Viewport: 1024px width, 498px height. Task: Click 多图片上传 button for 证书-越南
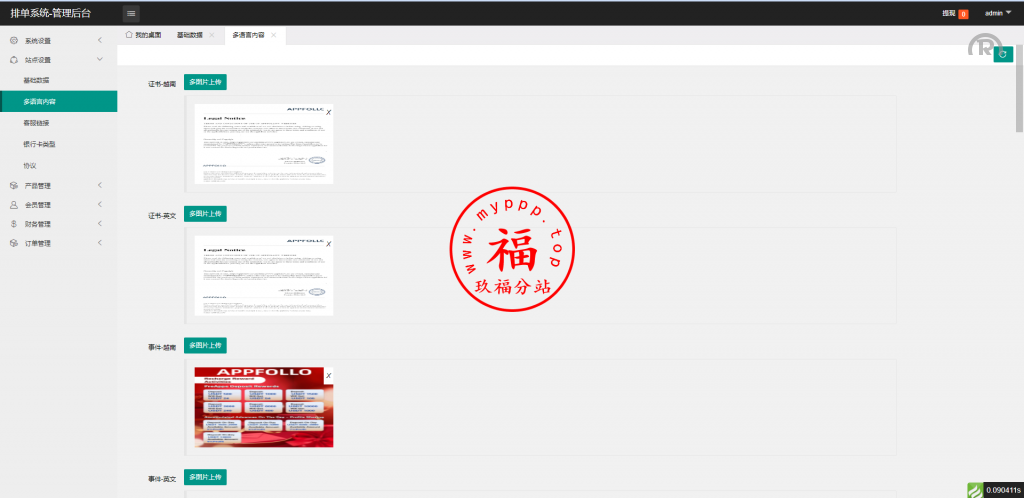click(205, 82)
